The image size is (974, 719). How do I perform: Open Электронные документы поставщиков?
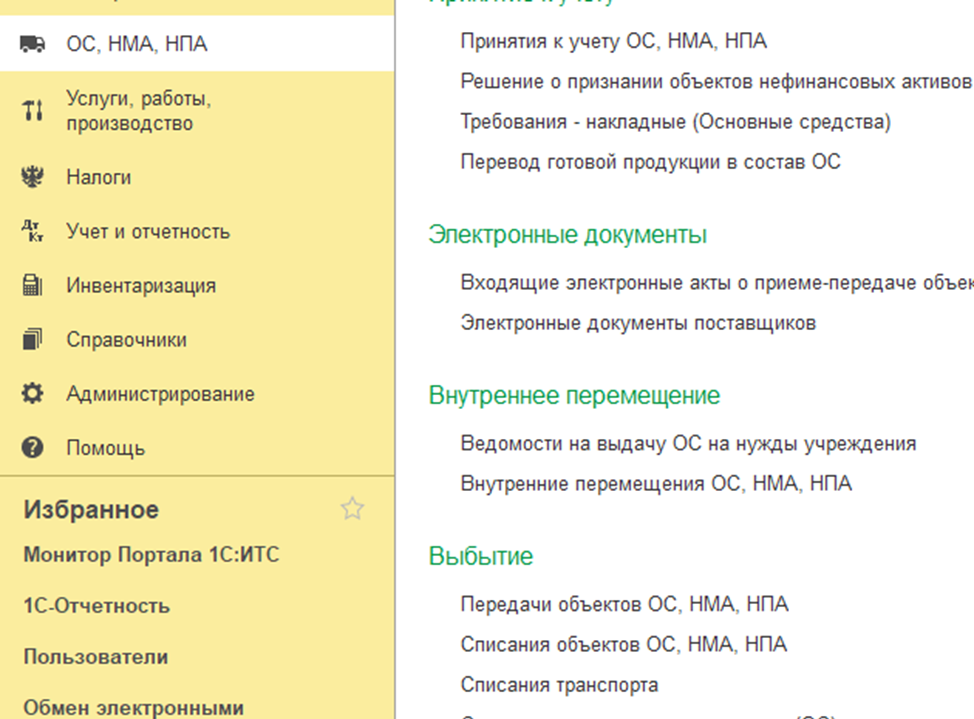(x=638, y=323)
